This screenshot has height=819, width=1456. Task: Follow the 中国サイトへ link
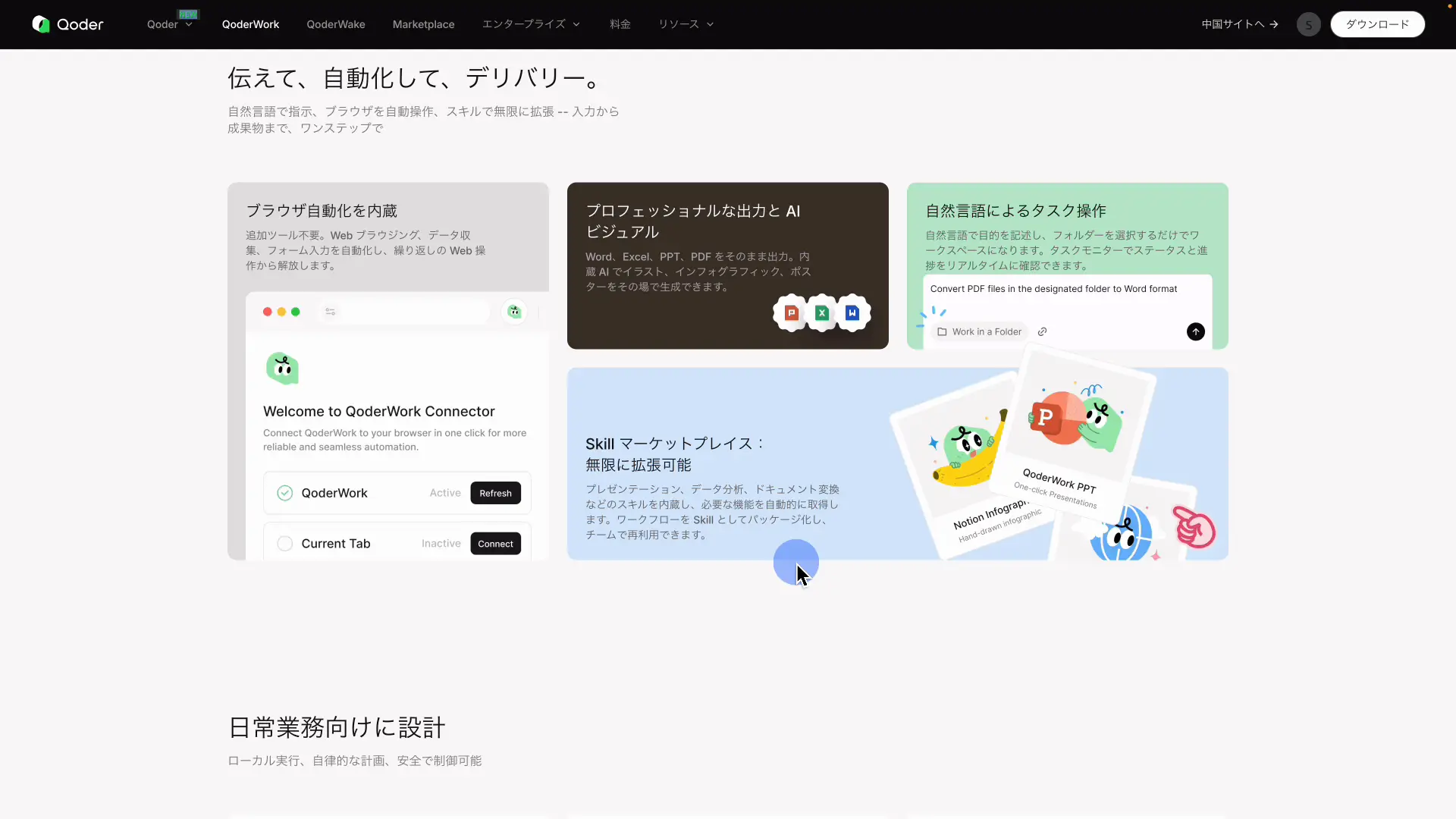coord(1240,24)
